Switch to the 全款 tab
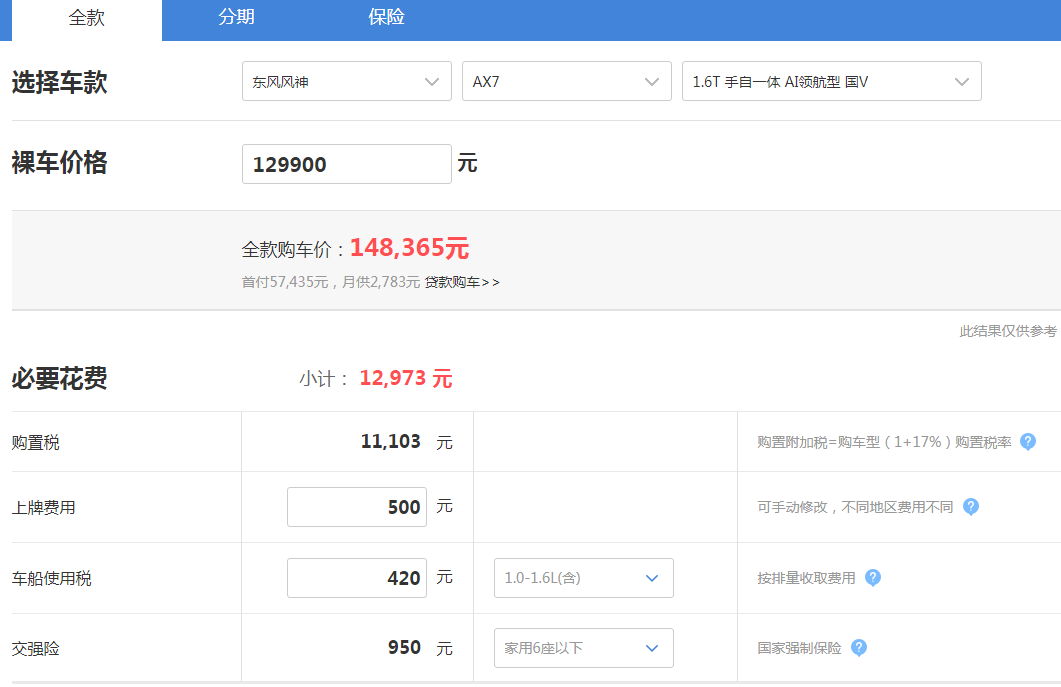Image resolution: width=1061 pixels, height=687 pixels. click(x=87, y=18)
